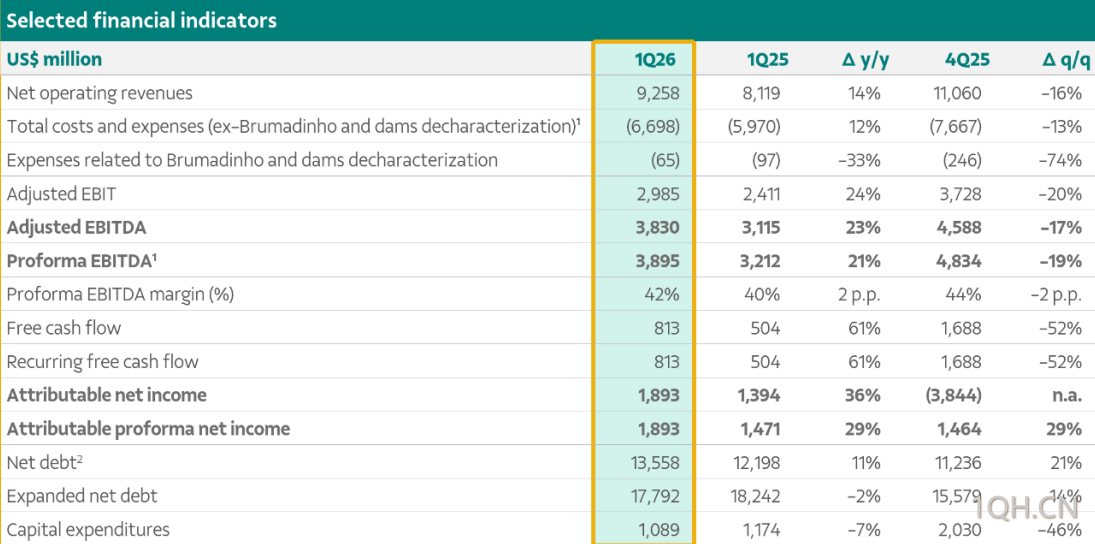Select the Net operating revenues row label

[99, 93]
